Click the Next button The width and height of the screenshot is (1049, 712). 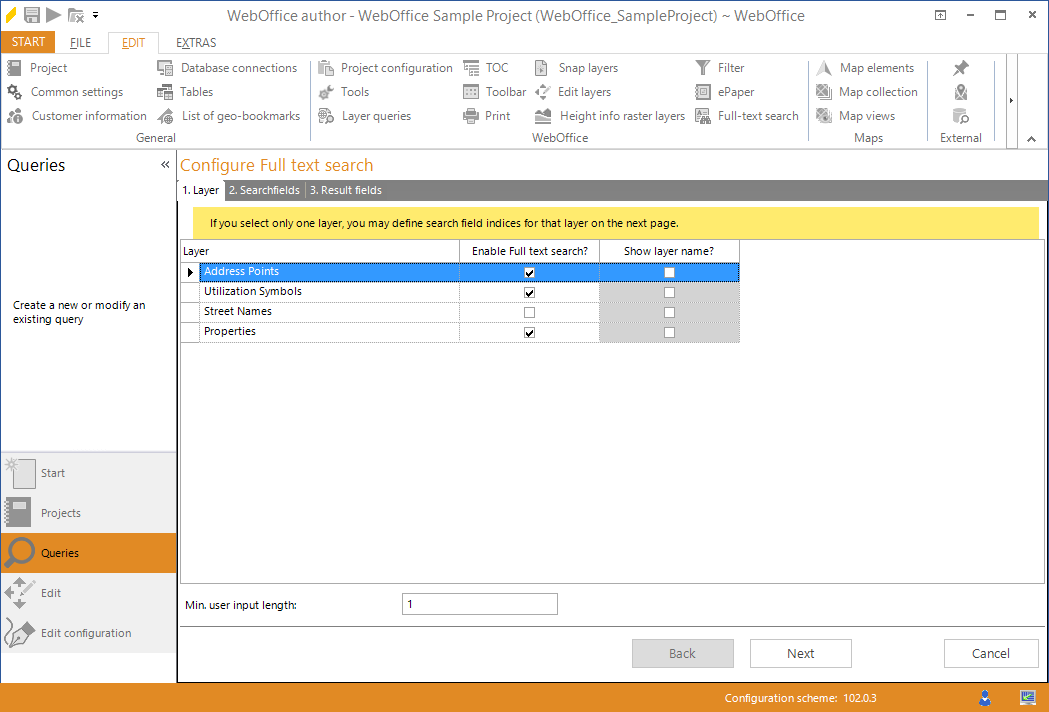point(800,653)
